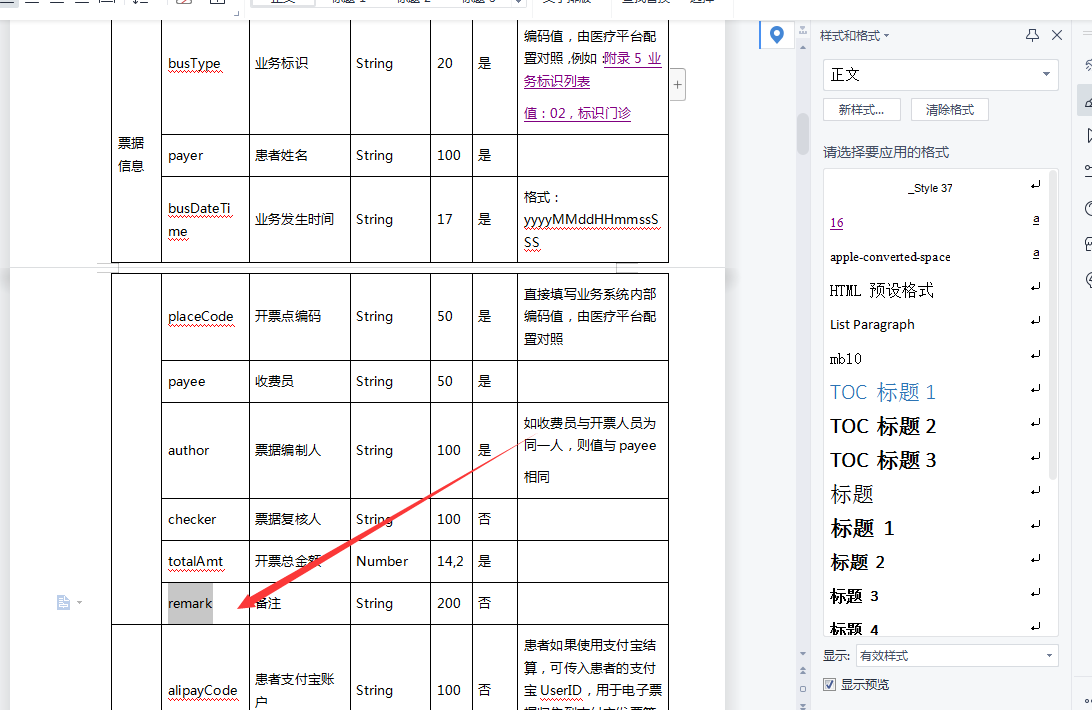Close the 样式和格式 task pane

point(1056,35)
